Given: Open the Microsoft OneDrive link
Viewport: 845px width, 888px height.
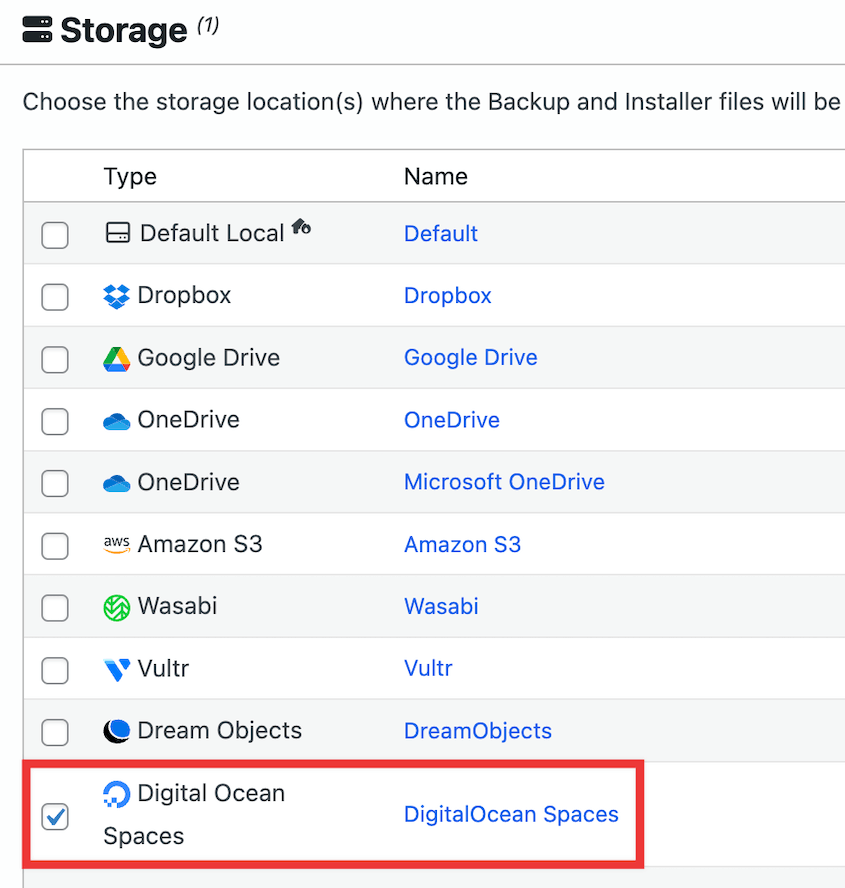Looking at the screenshot, I should click(x=504, y=482).
